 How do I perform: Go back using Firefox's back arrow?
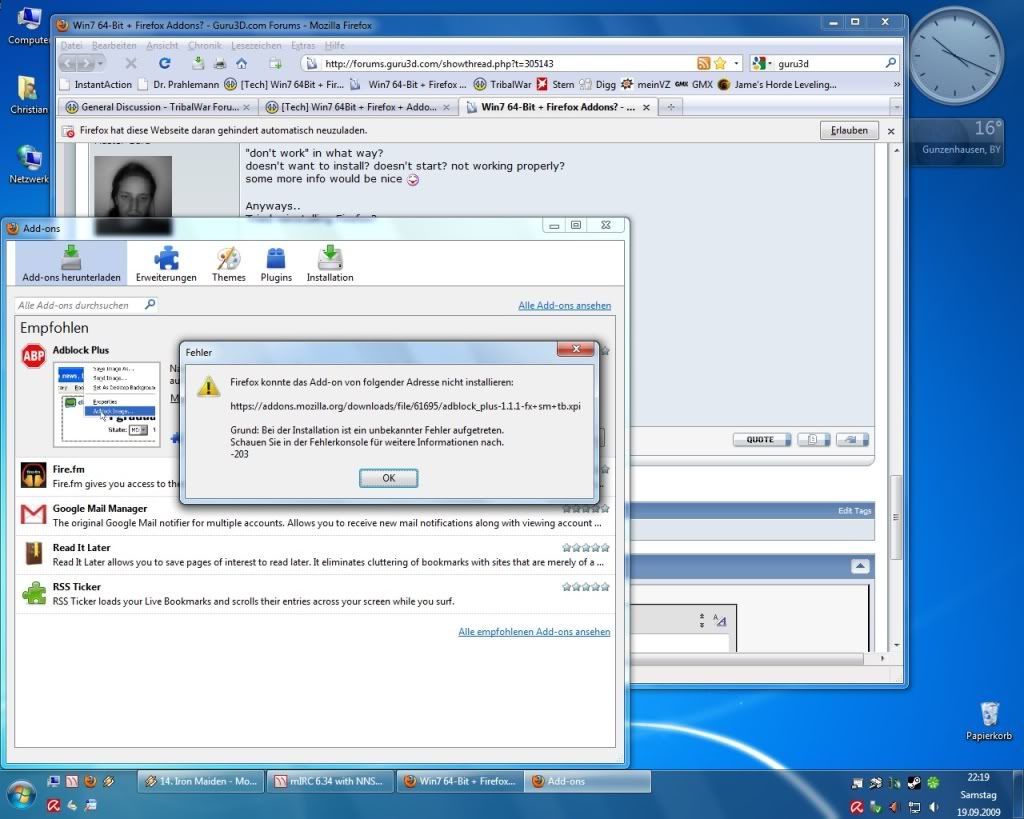click(69, 63)
